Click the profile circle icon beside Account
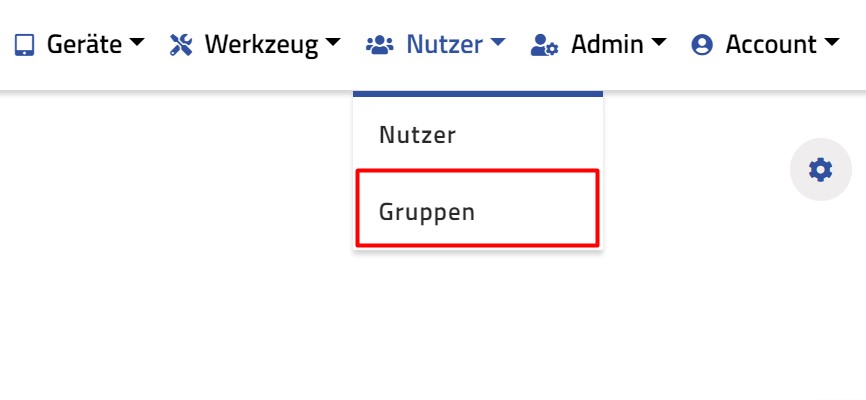Image resolution: width=866 pixels, height=400 pixels. click(x=702, y=44)
